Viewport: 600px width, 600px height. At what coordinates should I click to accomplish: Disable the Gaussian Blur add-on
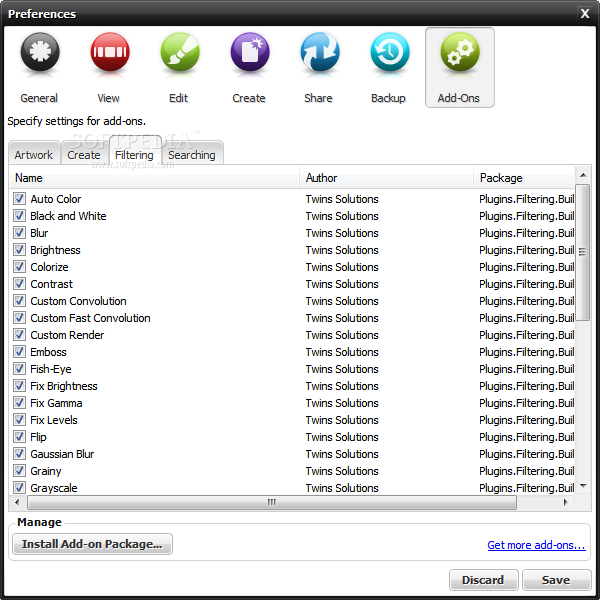click(x=20, y=453)
